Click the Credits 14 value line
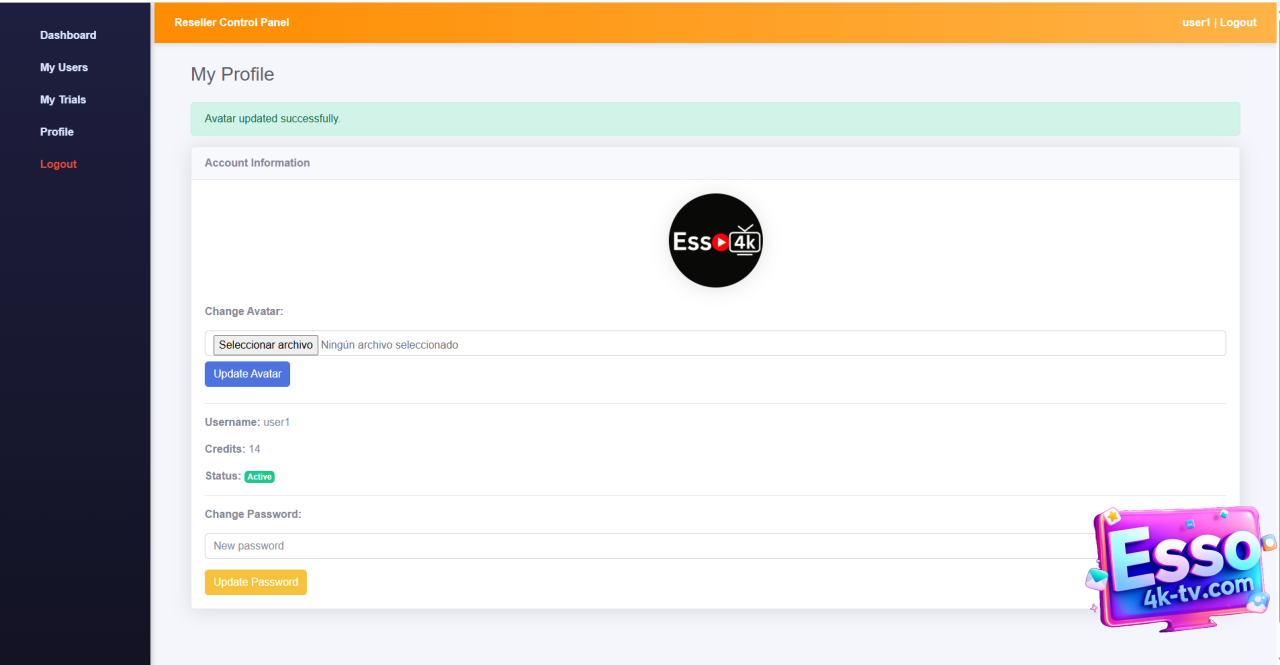Viewport: 1280px width, 665px height. pos(233,449)
